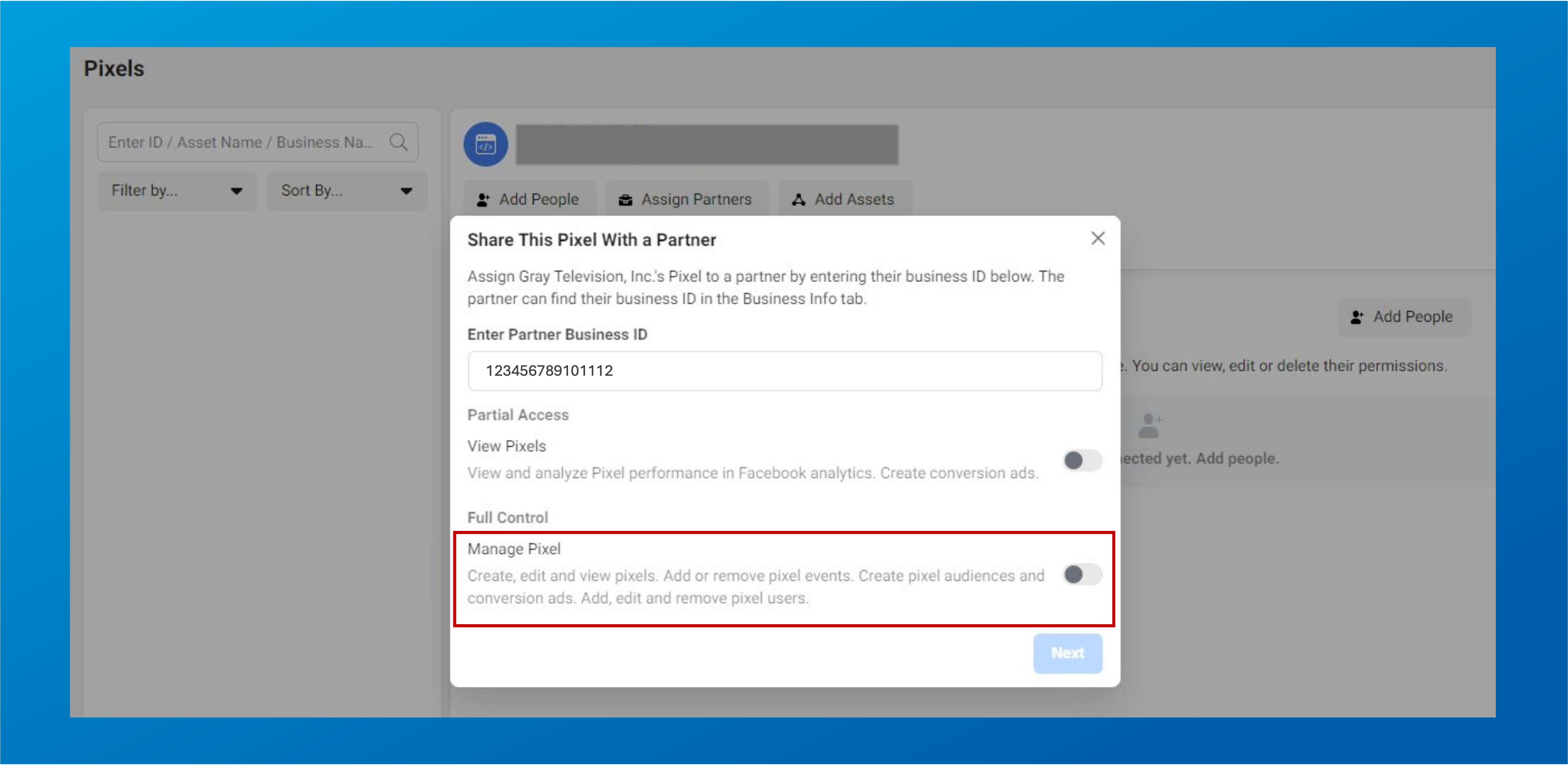The height and width of the screenshot is (765, 1568).
Task: Click the Full Control heading
Action: (x=508, y=517)
